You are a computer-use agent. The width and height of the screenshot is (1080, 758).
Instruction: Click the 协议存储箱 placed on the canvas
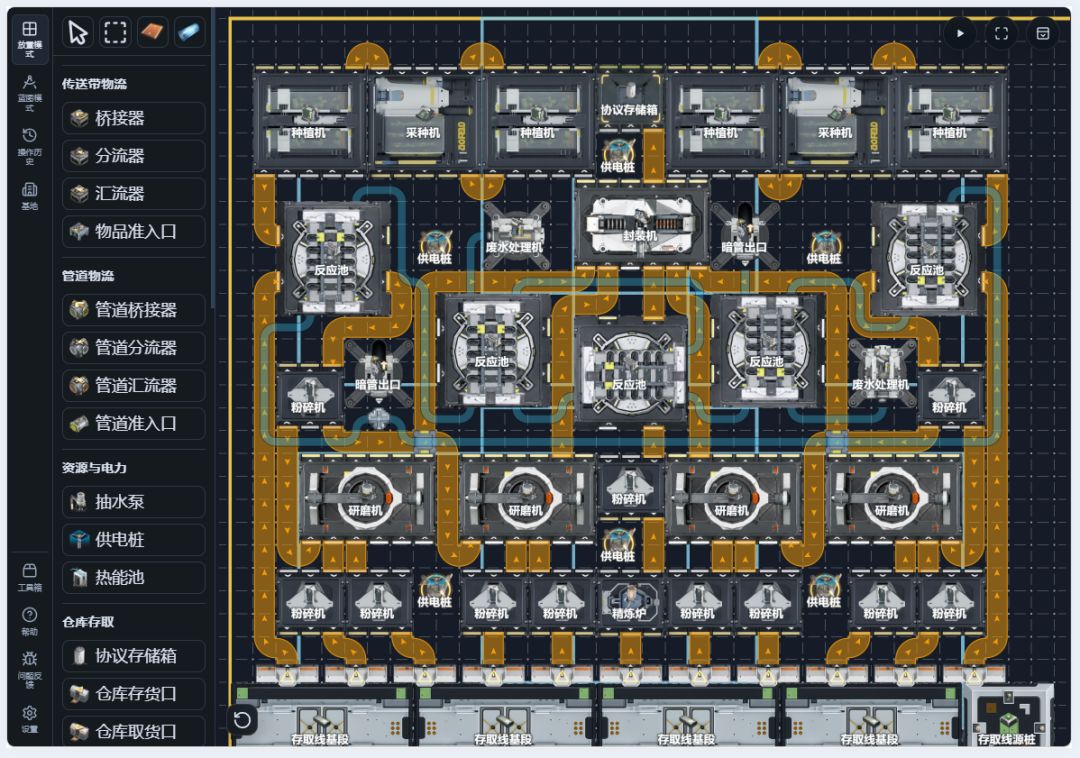(629, 100)
